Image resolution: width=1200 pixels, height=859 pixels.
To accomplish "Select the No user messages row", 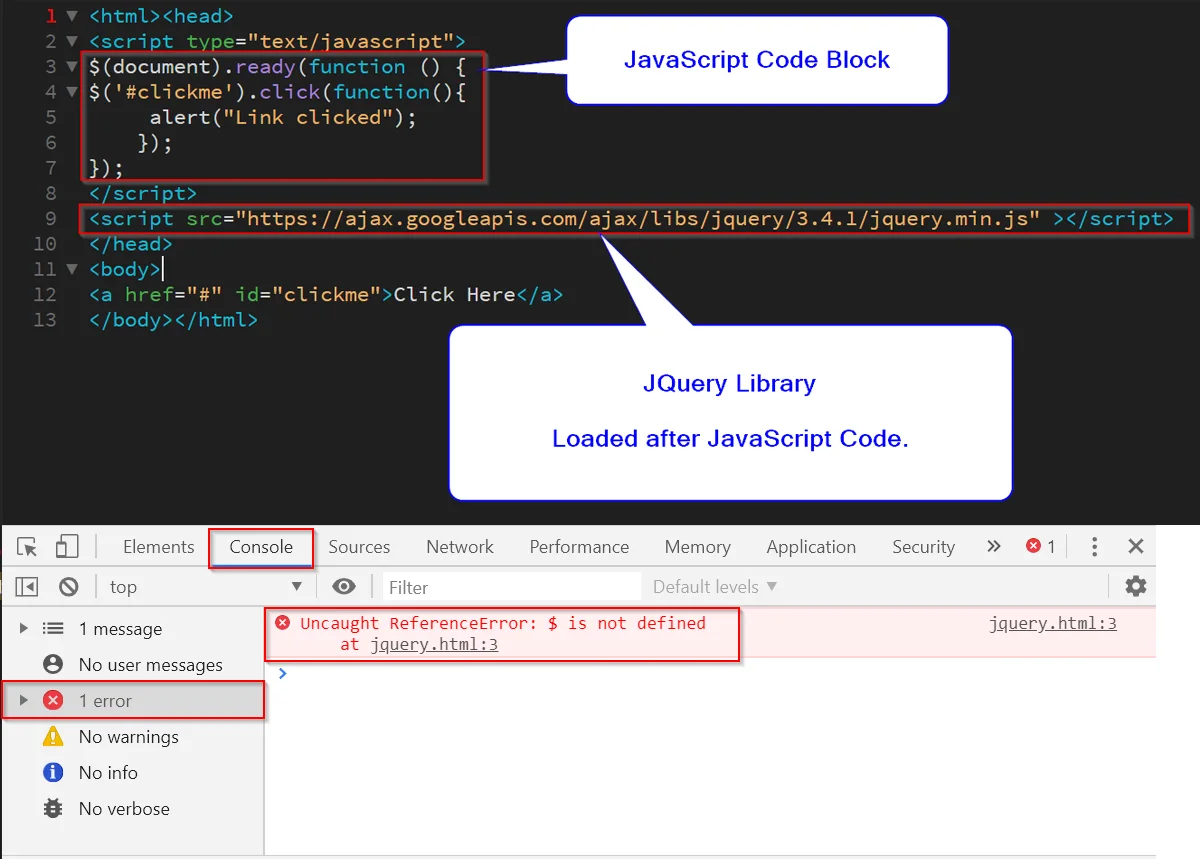I will 132,665.
